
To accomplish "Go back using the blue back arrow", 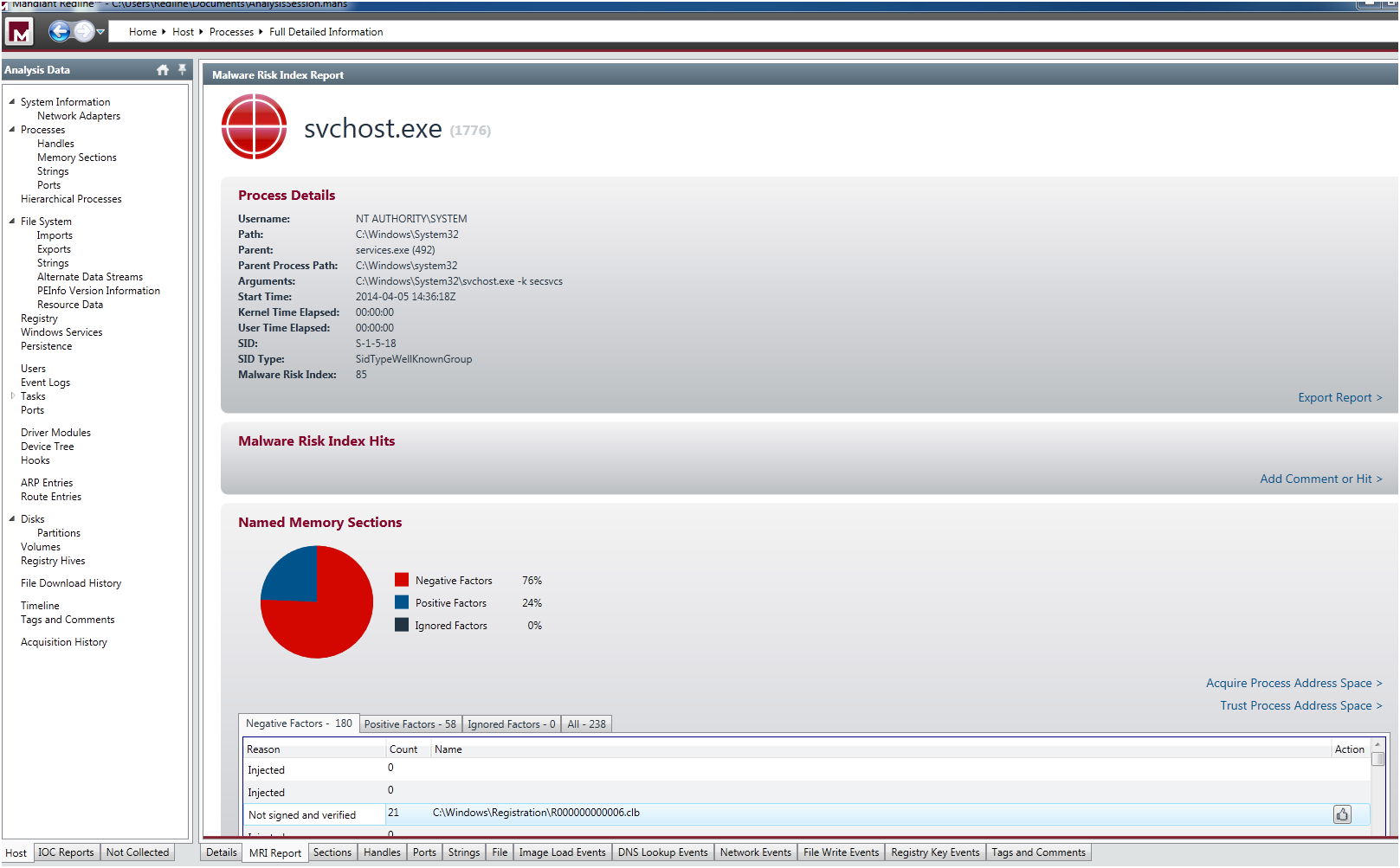I will [59, 32].
